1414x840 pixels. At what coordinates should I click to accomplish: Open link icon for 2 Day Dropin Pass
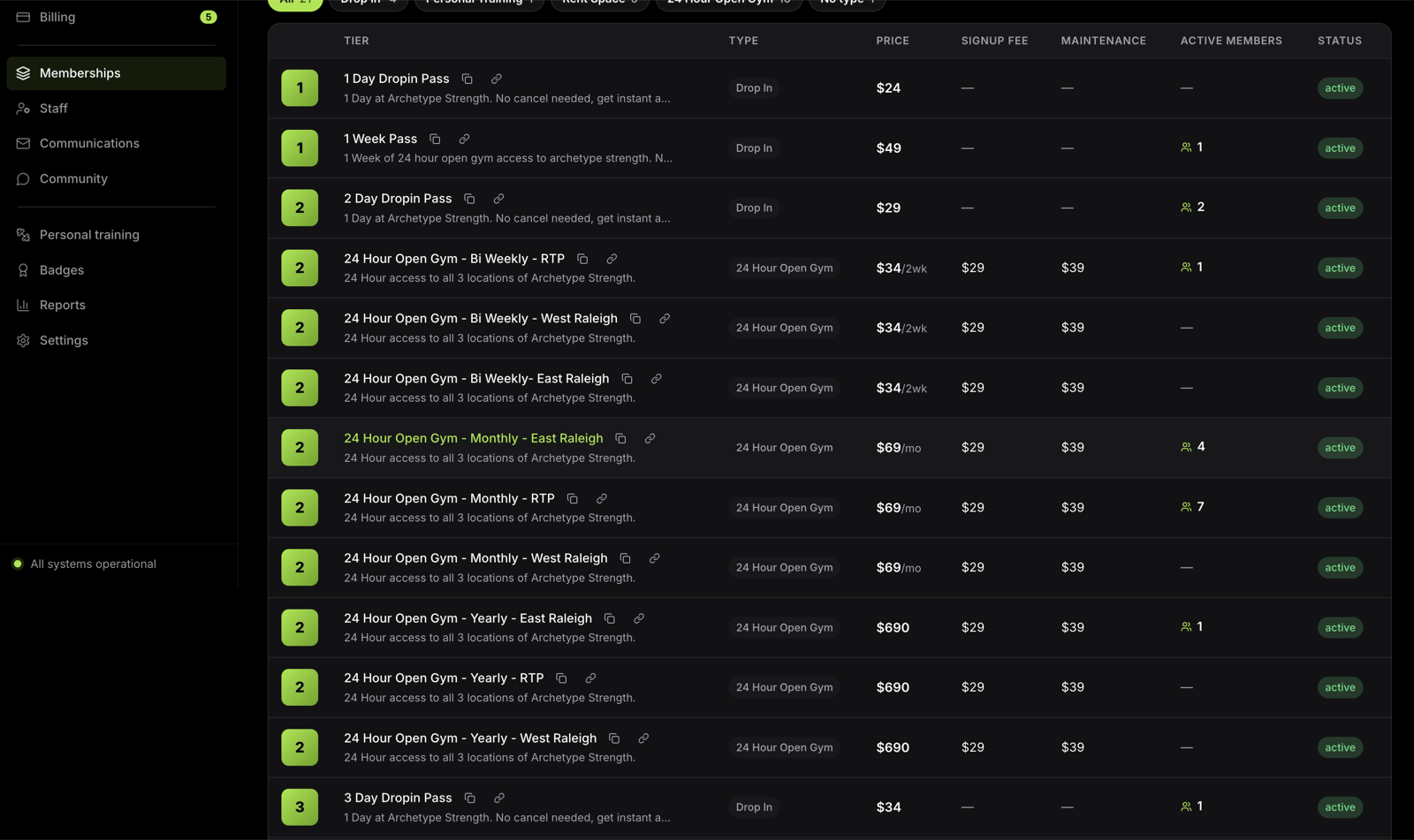click(x=498, y=199)
